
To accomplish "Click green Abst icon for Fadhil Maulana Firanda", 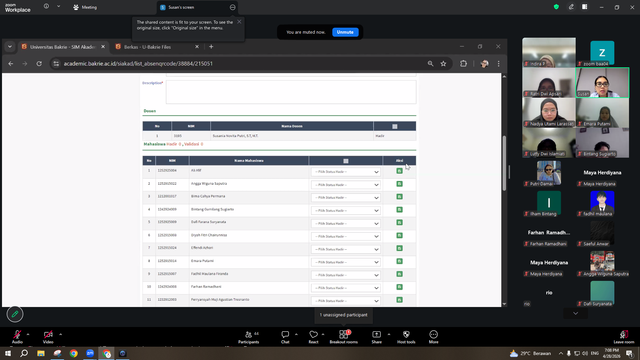I will (x=400, y=274).
